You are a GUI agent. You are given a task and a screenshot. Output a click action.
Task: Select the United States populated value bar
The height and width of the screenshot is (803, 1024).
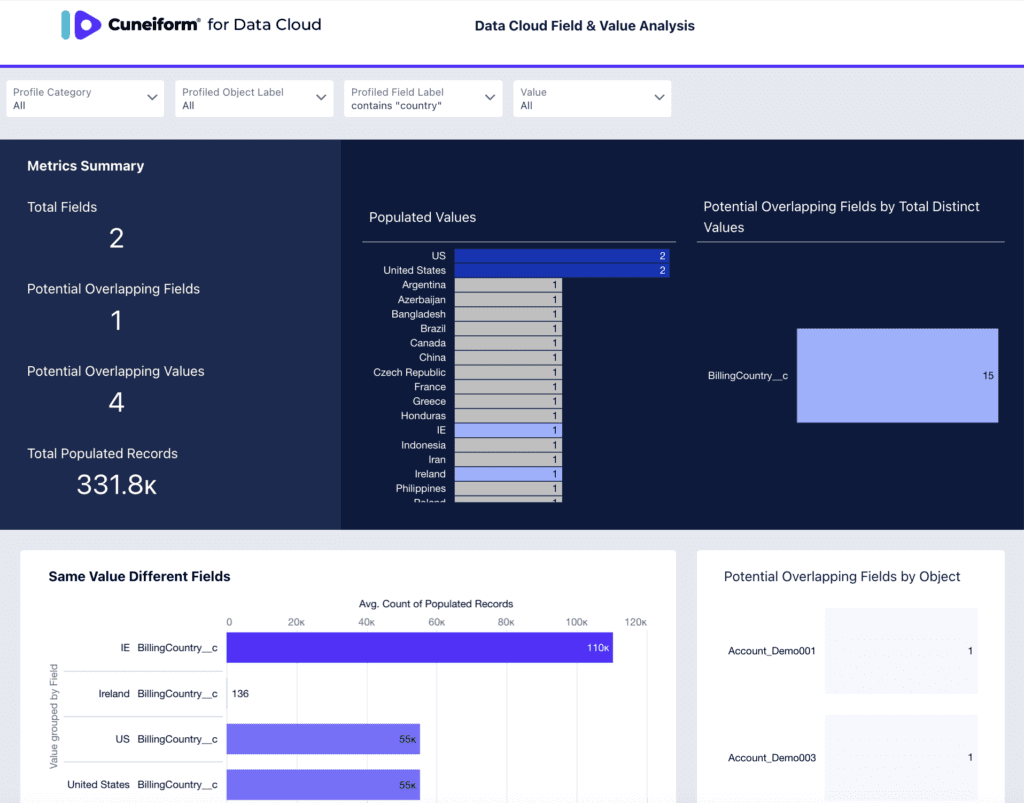tap(562, 270)
